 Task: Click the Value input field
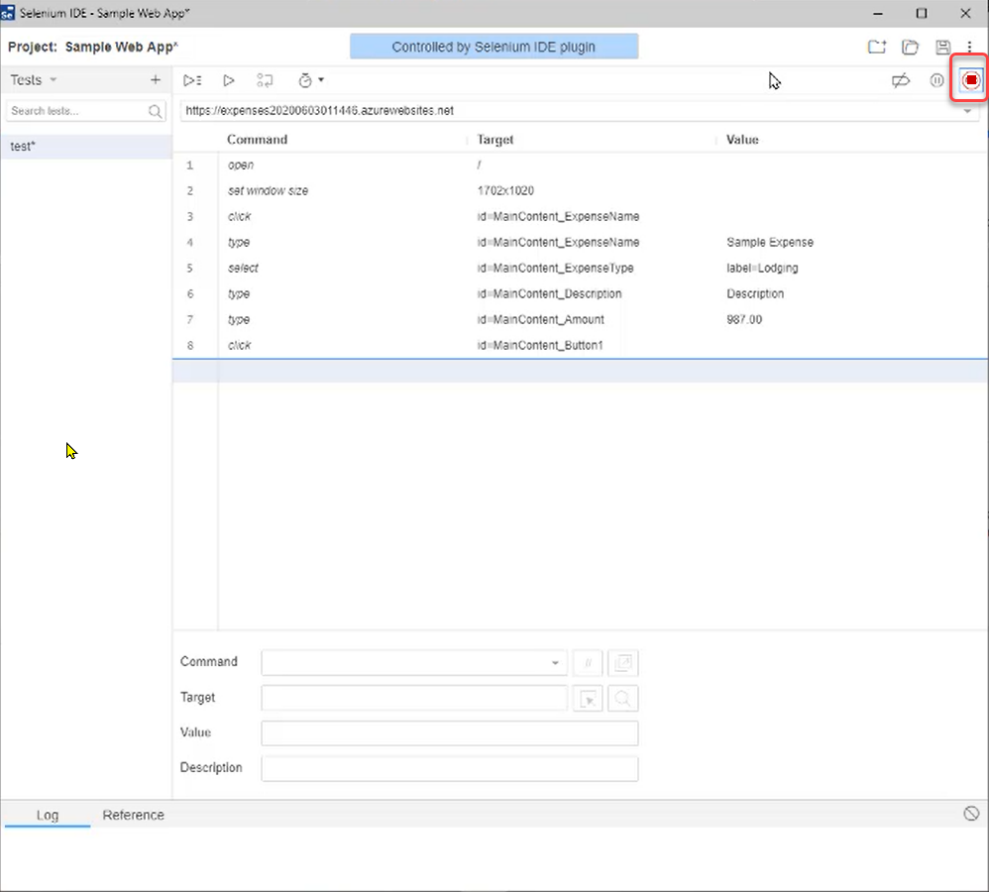click(x=450, y=733)
